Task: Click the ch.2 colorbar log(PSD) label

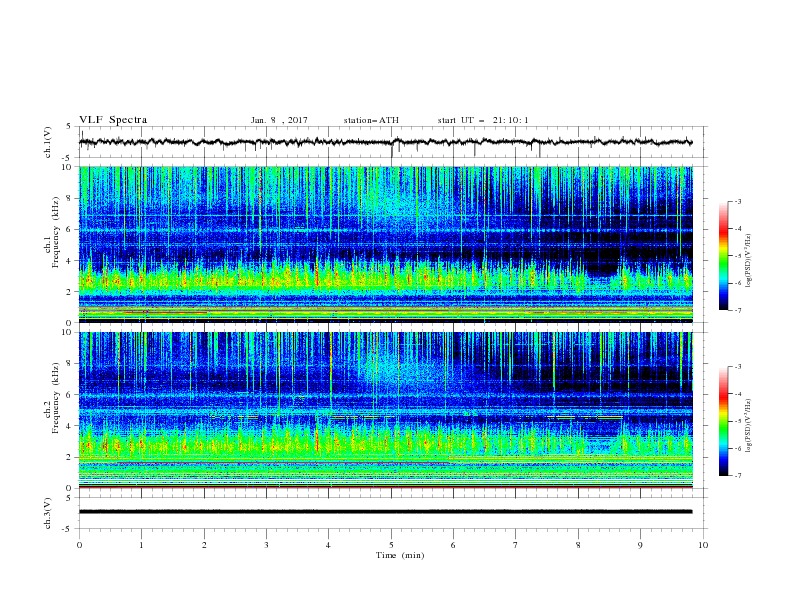Action: [x=748, y=426]
